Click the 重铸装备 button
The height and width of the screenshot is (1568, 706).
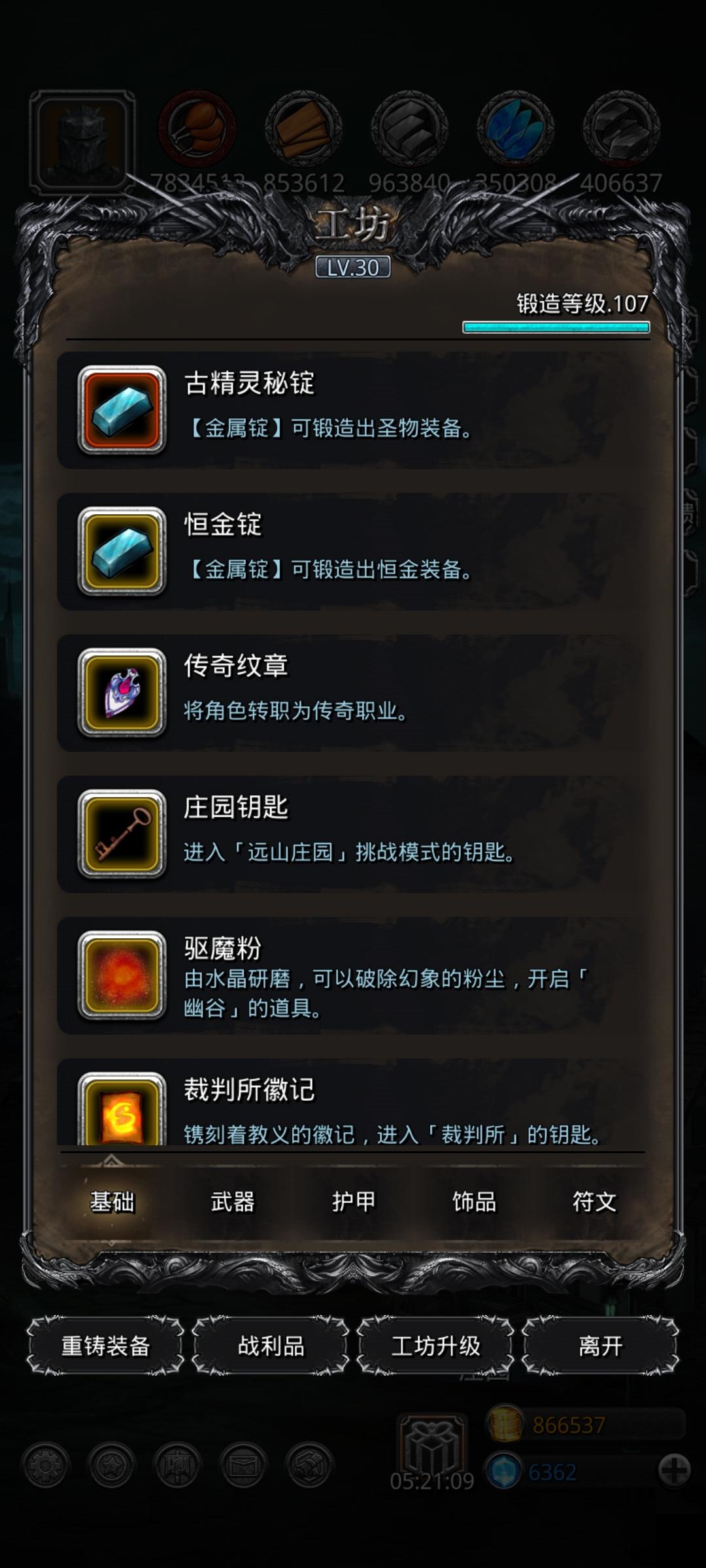(x=105, y=1346)
